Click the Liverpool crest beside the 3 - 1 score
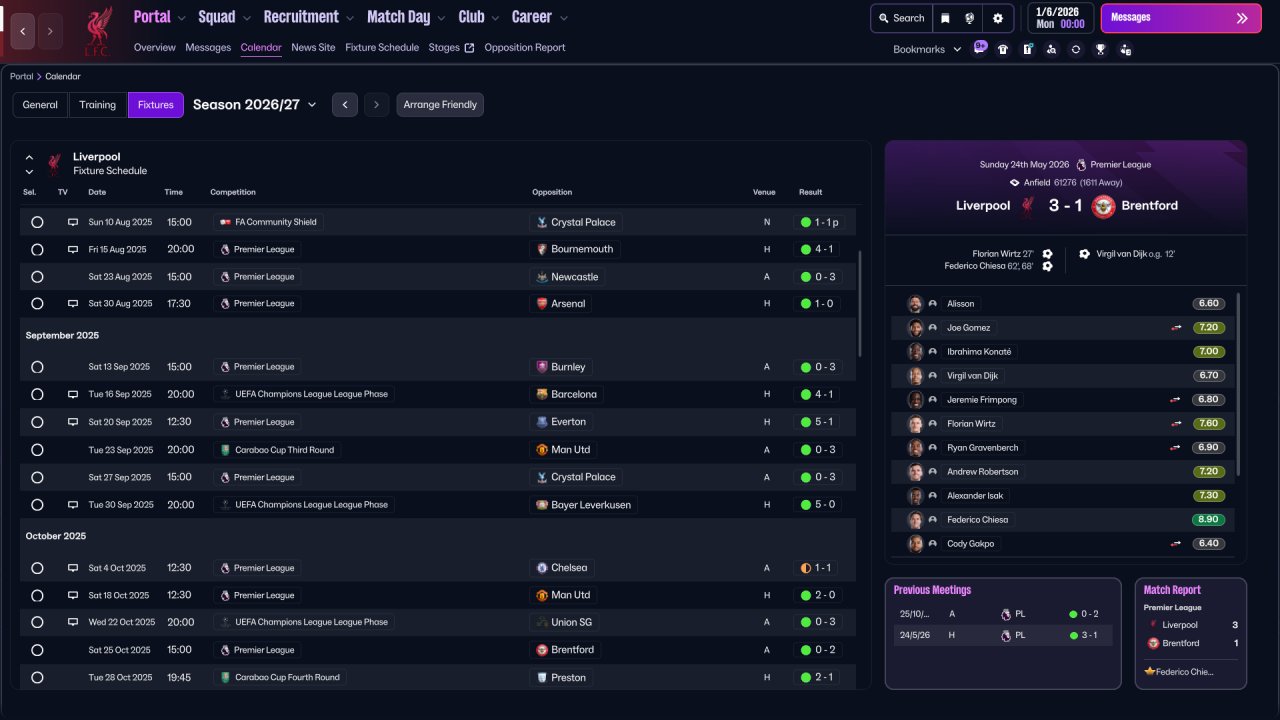This screenshot has width=1280, height=720. [x=1026, y=206]
